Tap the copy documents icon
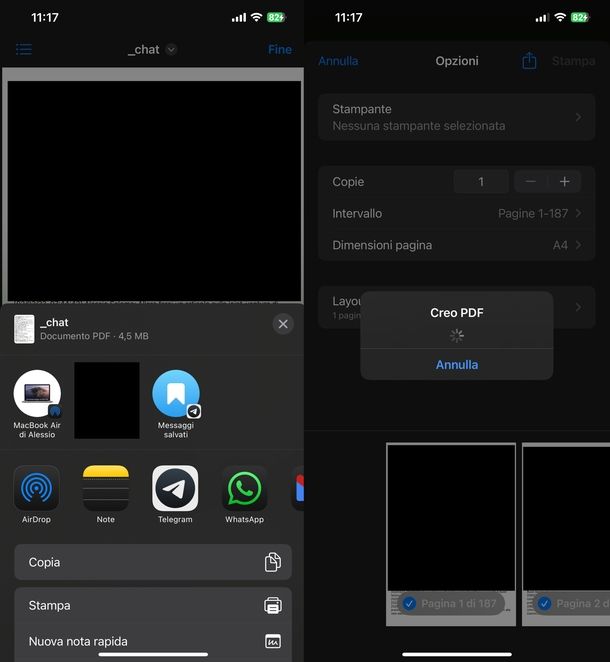 pos(273,562)
